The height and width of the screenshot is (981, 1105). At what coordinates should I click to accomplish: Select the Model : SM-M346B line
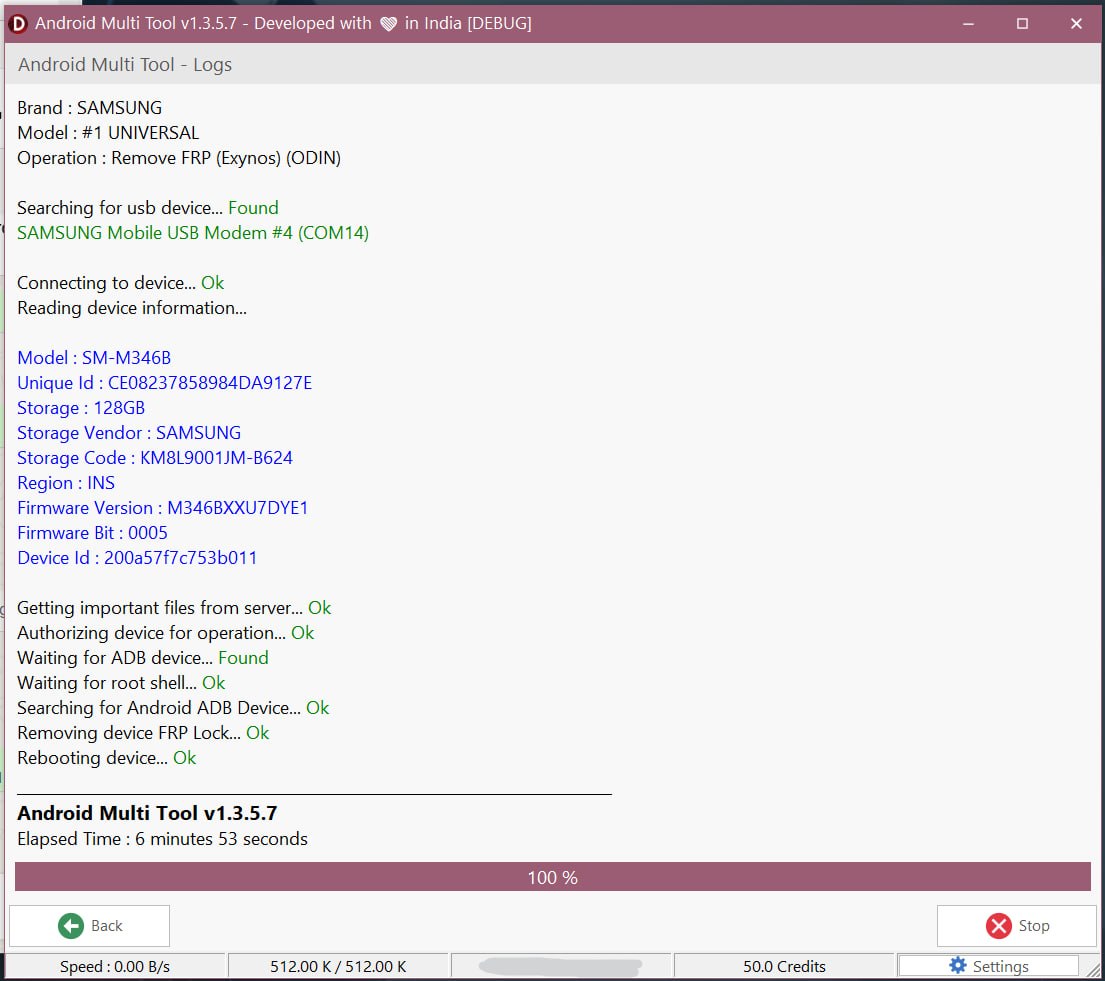(x=94, y=358)
